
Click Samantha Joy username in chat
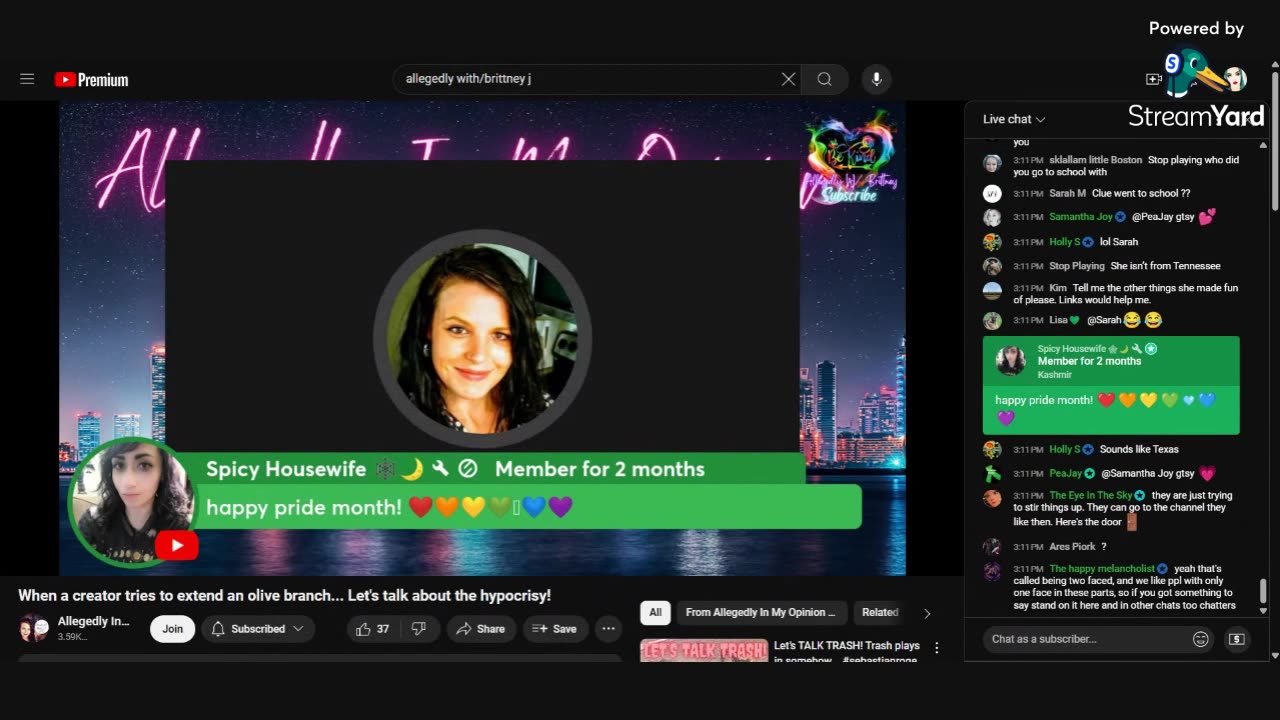point(1080,217)
